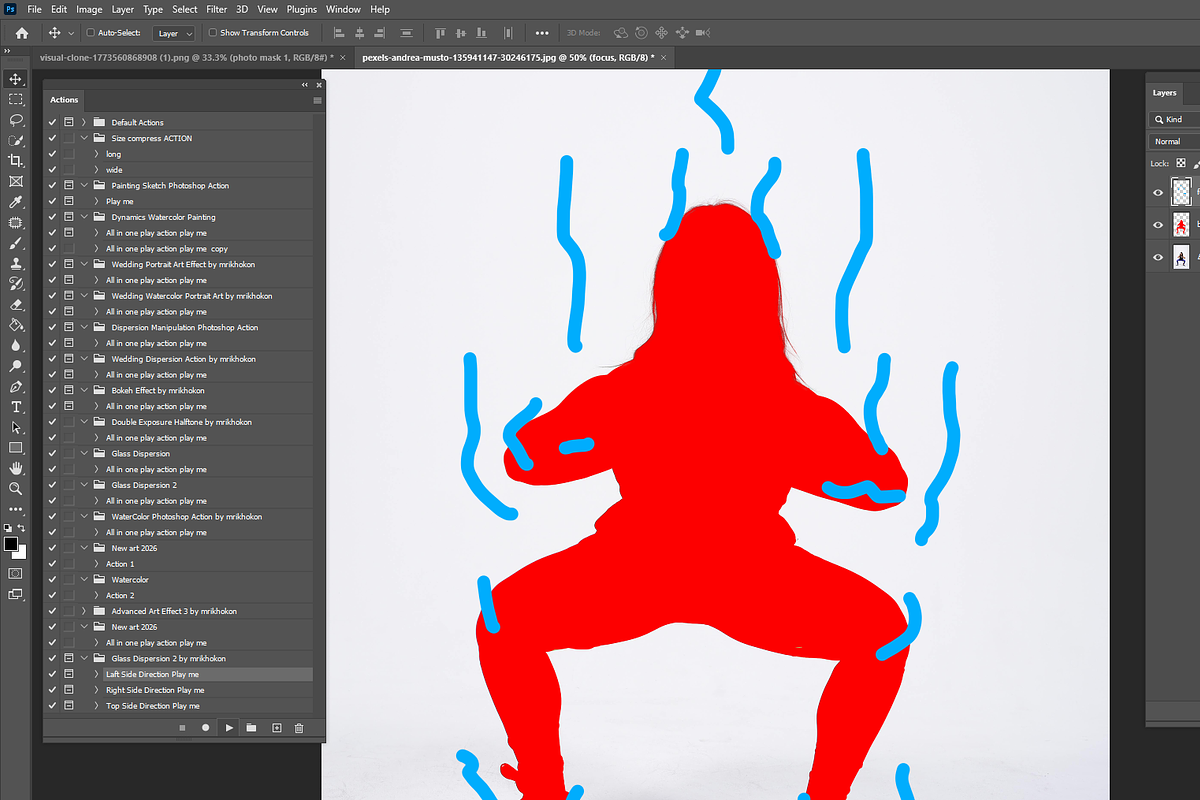Viewport: 1200px width, 800px height.
Task: Select the Quick Selection tool
Action: click(15, 140)
